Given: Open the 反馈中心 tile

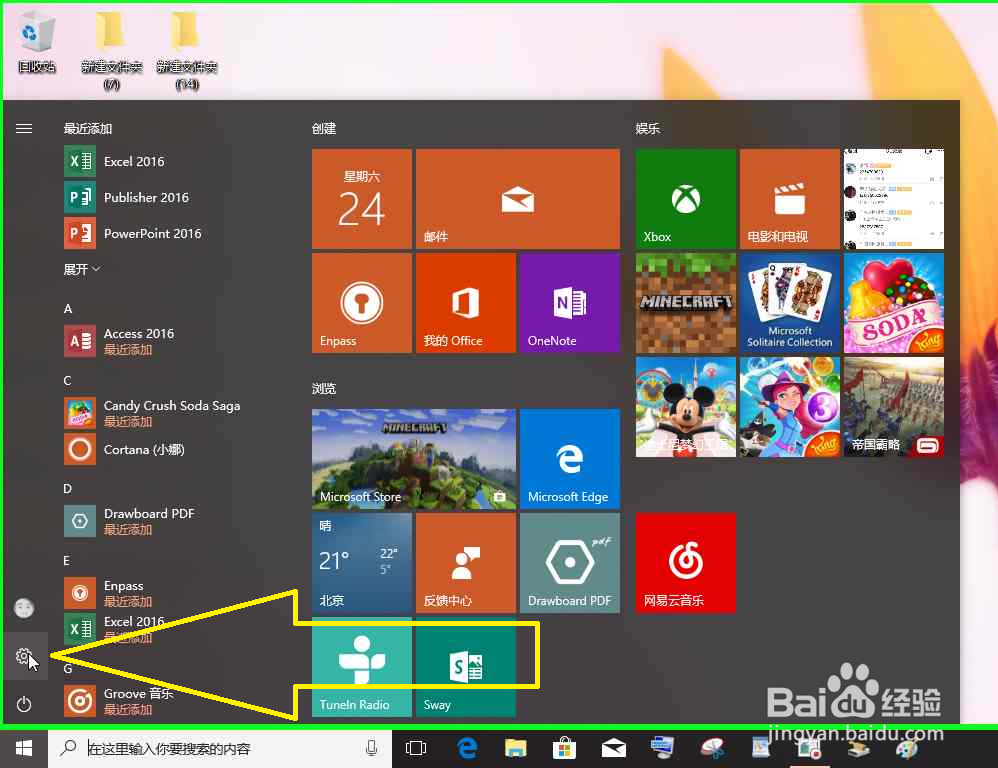Looking at the screenshot, I should click(465, 563).
